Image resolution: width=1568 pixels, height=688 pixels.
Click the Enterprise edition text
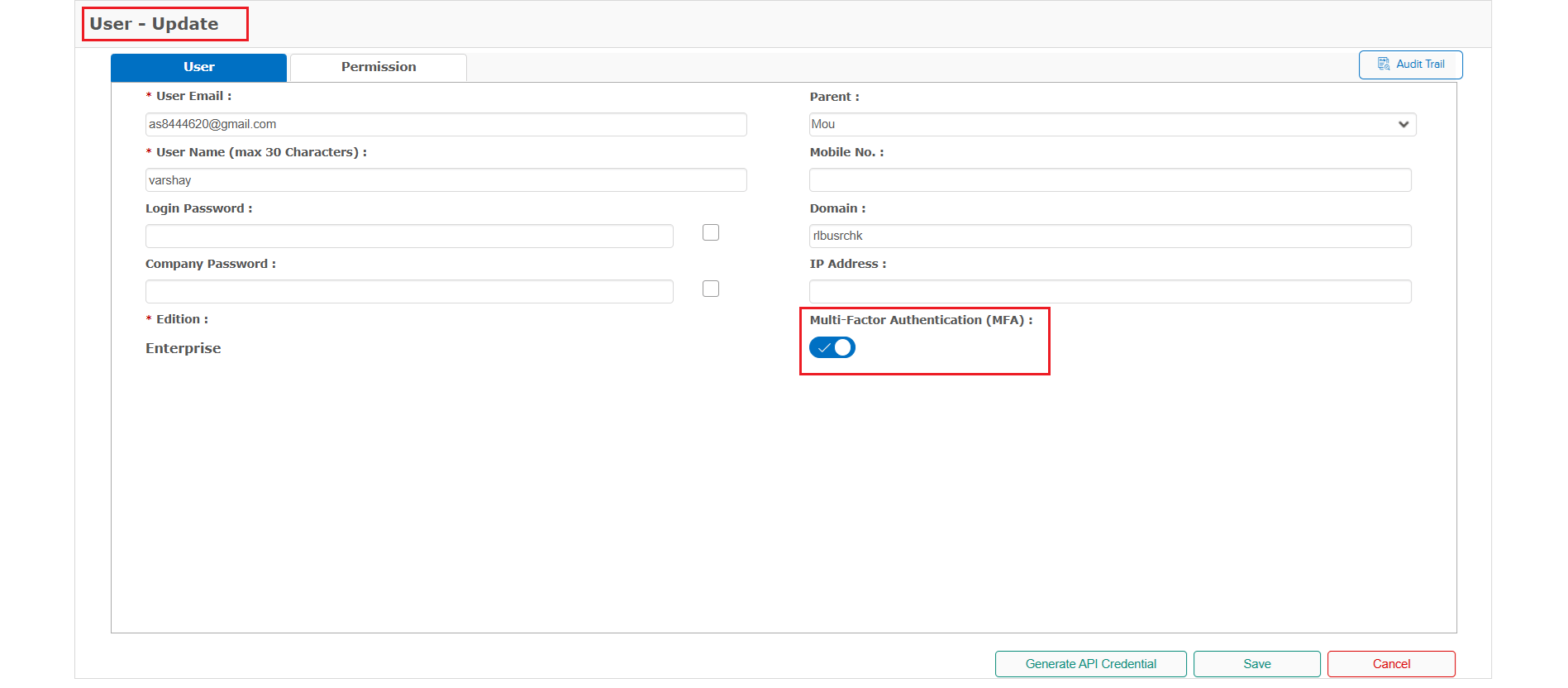coord(183,349)
